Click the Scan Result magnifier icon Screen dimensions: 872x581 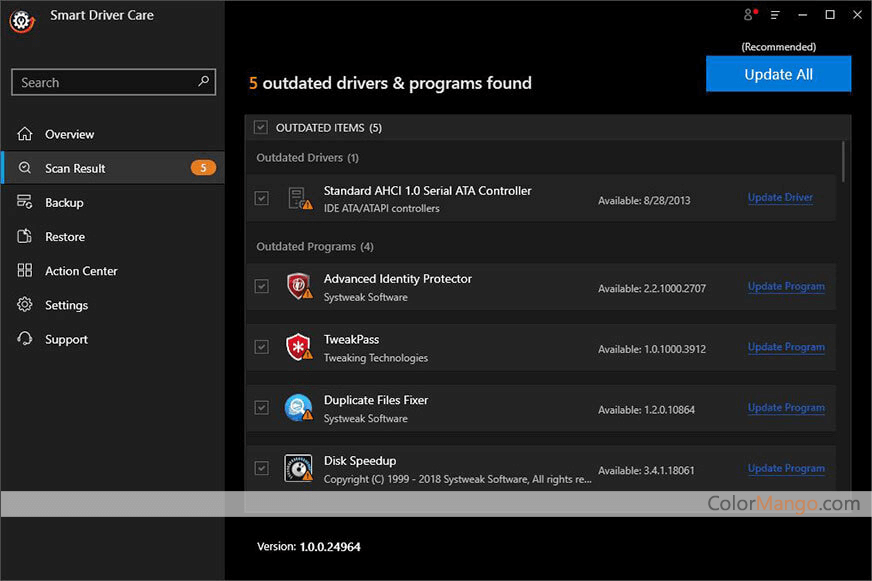24,168
